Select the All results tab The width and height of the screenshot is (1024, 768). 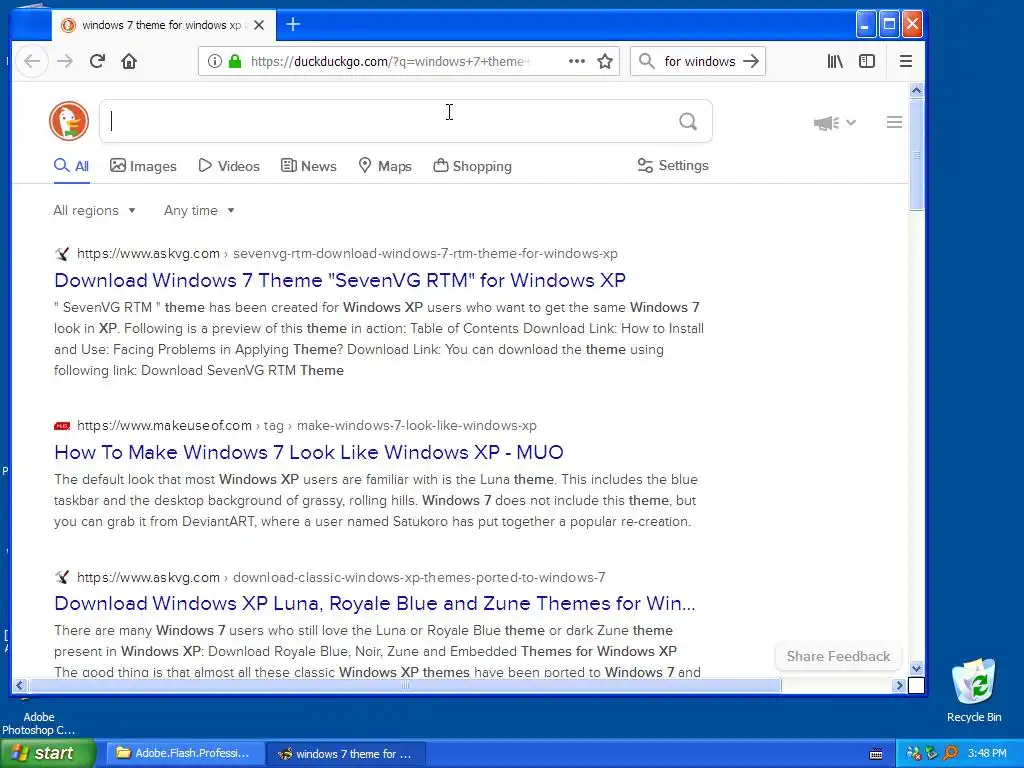click(x=71, y=166)
